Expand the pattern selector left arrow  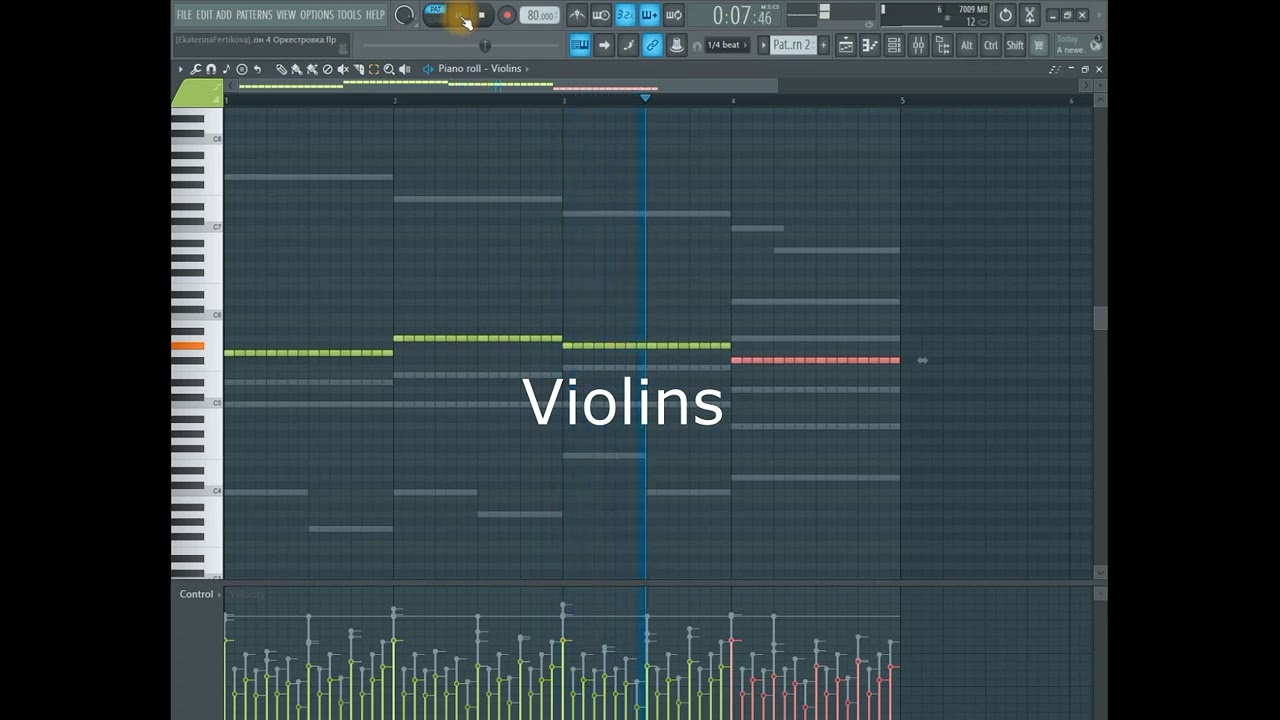coord(763,45)
